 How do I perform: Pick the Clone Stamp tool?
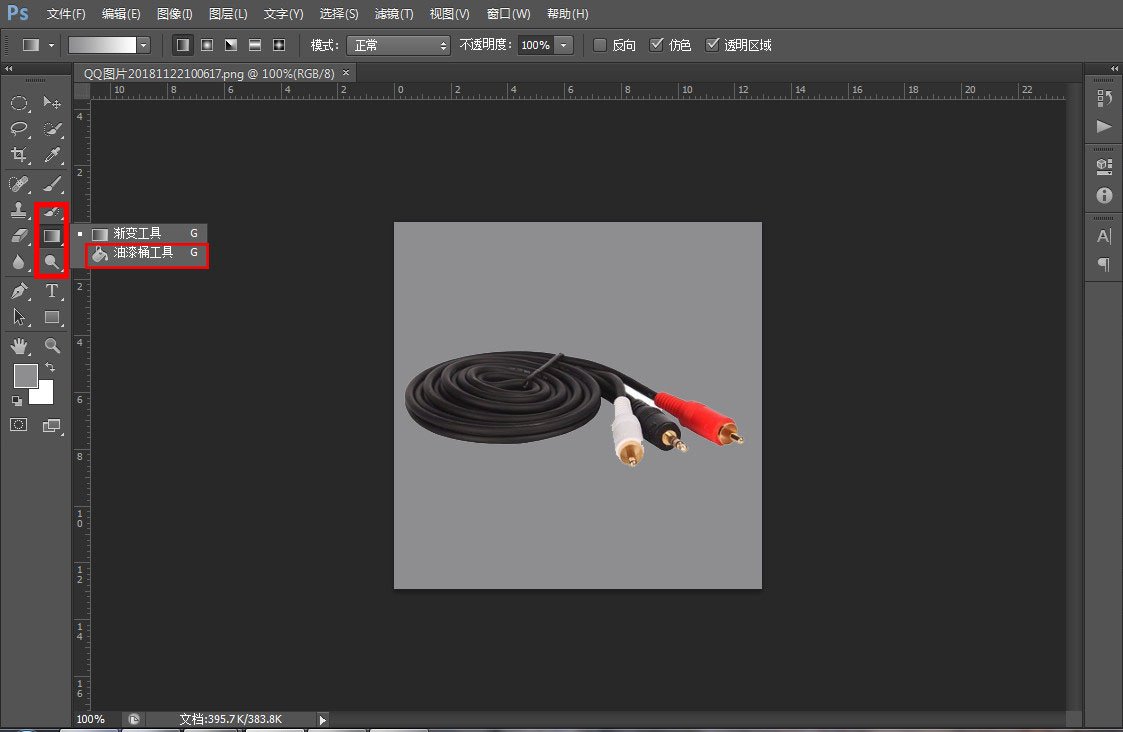pos(19,210)
